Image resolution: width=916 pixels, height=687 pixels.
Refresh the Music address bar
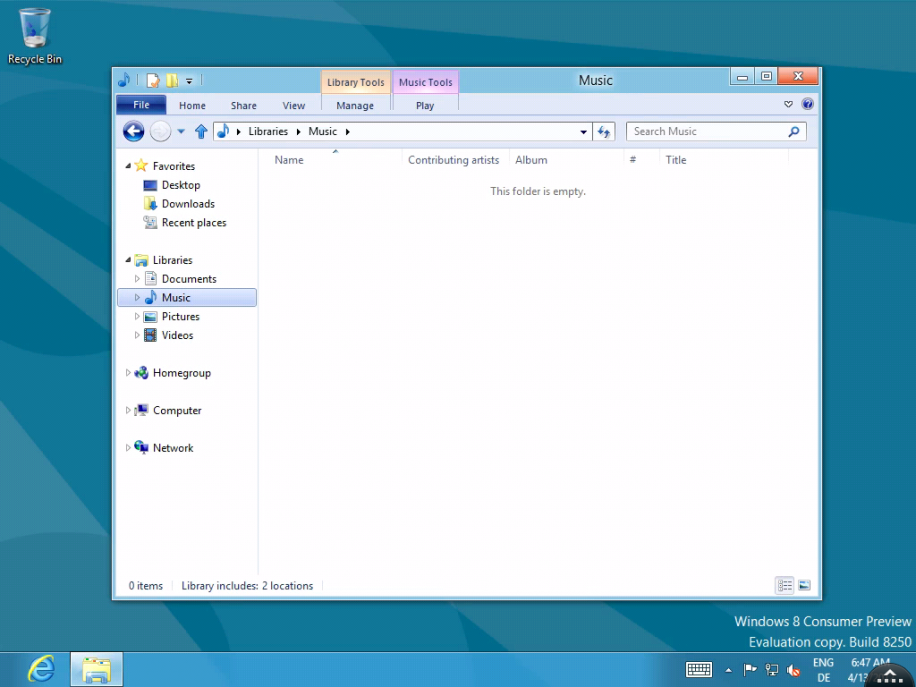pos(603,131)
